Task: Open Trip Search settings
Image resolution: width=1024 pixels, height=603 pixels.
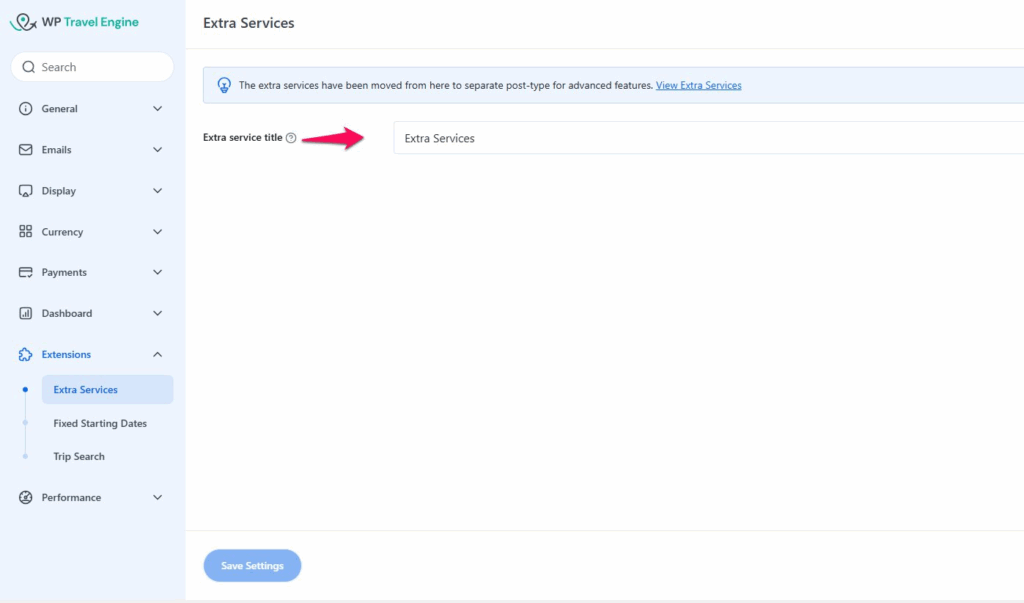Action: [79, 456]
